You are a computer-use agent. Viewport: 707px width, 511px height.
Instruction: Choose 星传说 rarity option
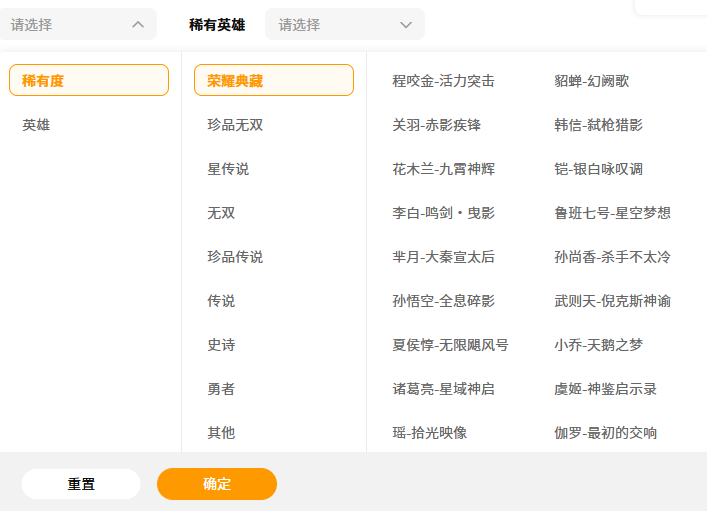point(228,169)
